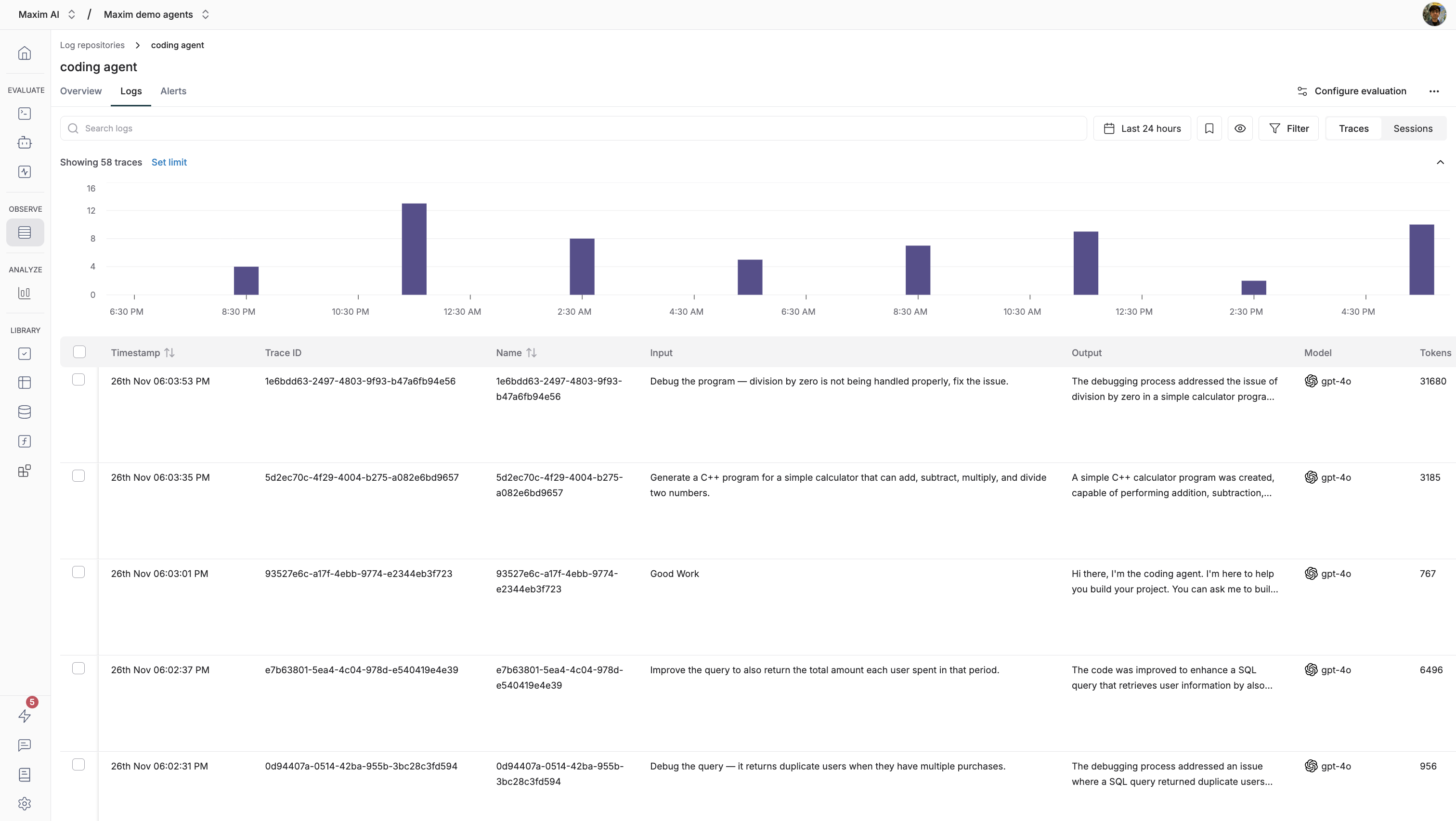1456x821 pixels.
Task: Open the agent simulation bot icon in sidebar
Action: click(x=24, y=142)
